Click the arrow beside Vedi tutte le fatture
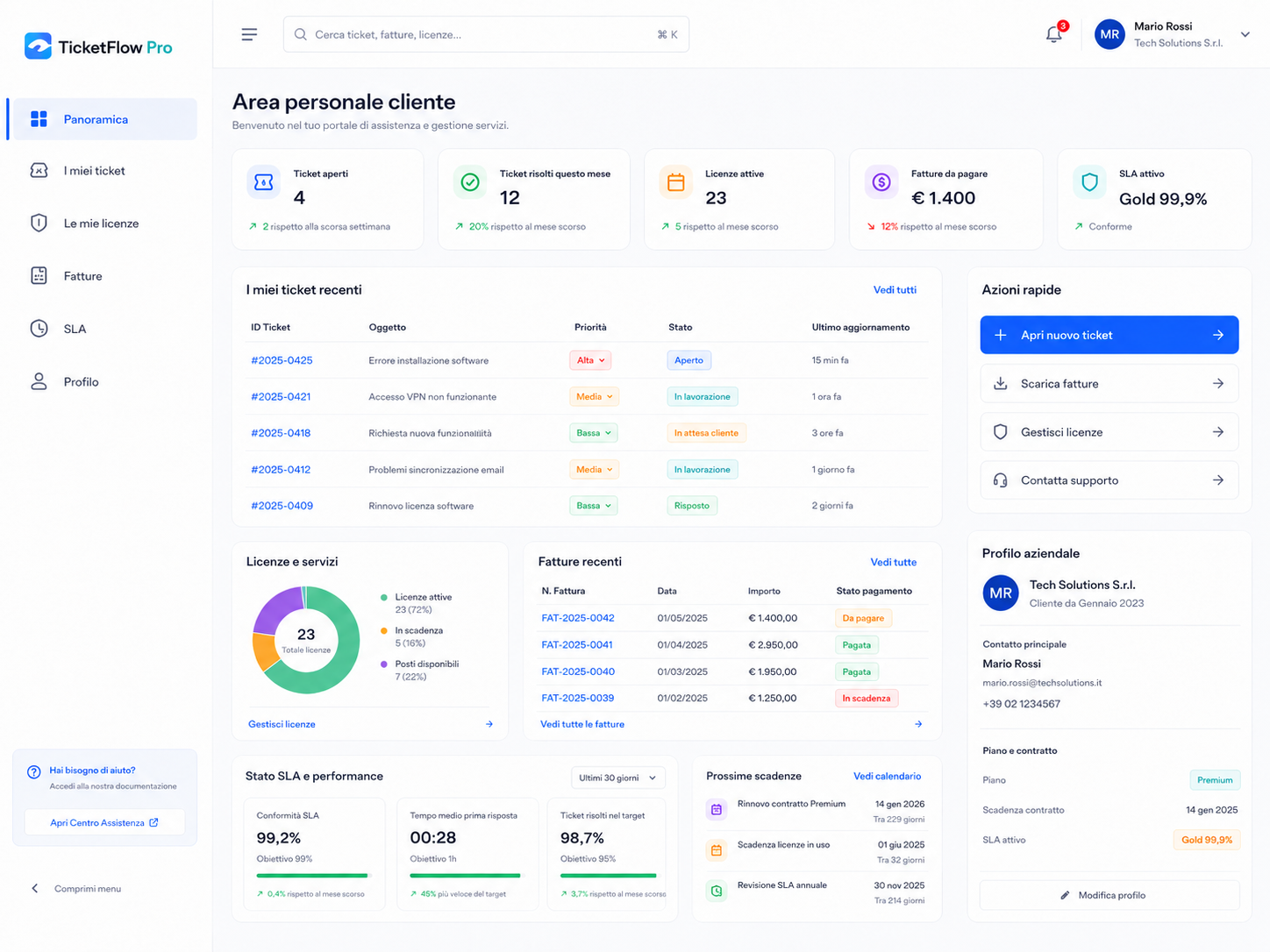The image size is (1270, 952). coord(918,724)
